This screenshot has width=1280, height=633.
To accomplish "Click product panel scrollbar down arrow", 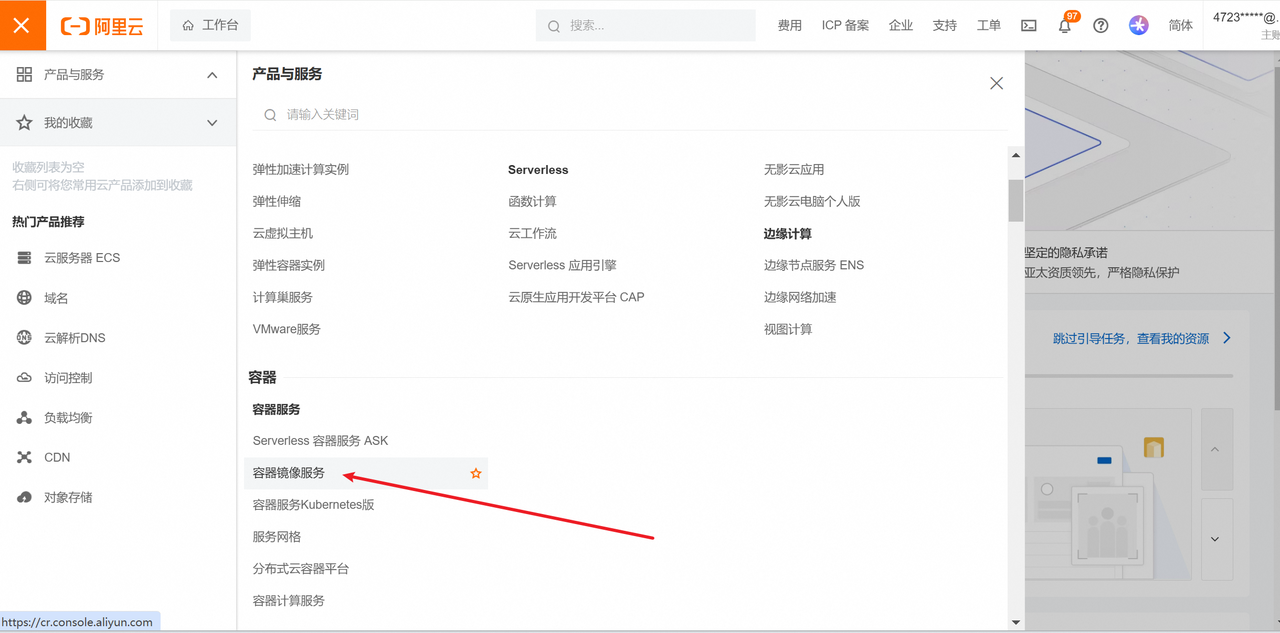I will [x=1016, y=622].
